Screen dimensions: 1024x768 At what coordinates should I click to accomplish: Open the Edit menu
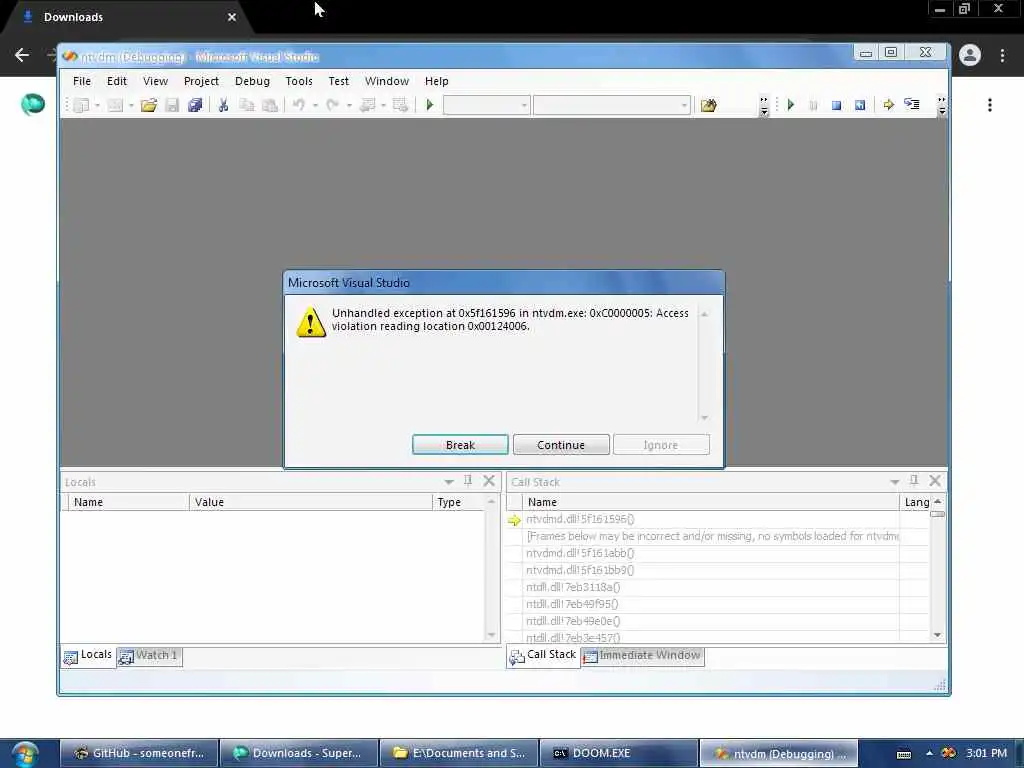coord(117,81)
